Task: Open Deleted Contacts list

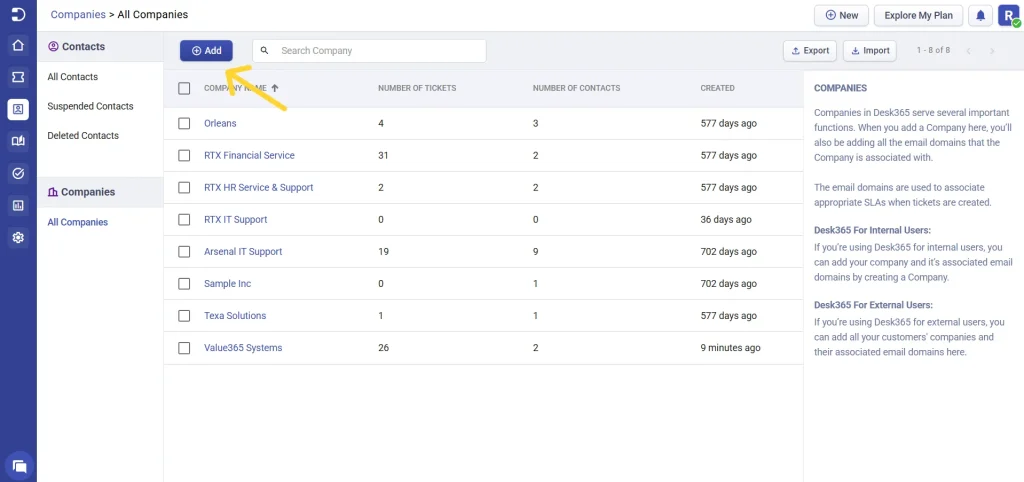Action: tap(83, 135)
